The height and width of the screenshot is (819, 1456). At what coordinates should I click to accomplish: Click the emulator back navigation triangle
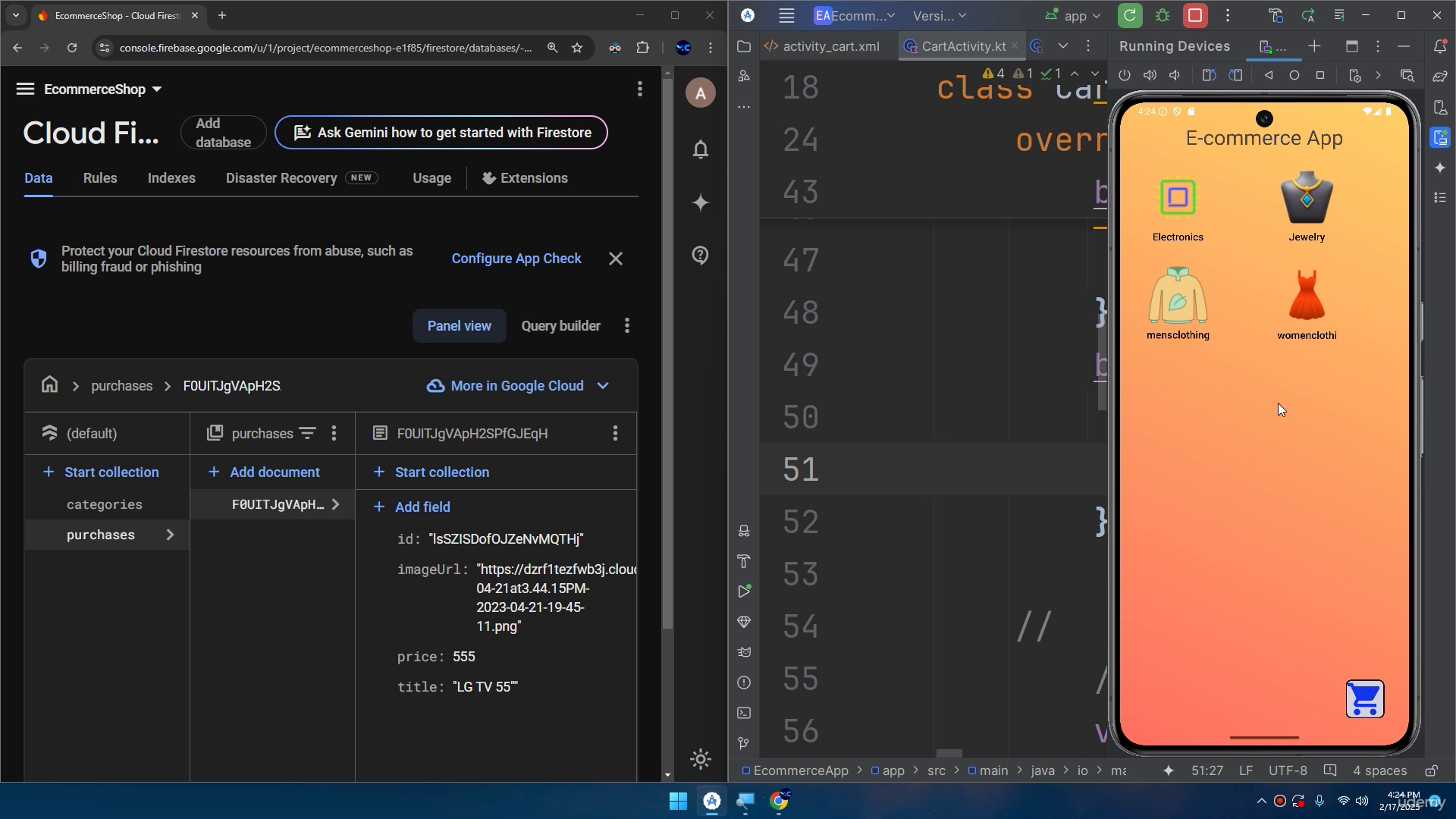click(x=1269, y=75)
